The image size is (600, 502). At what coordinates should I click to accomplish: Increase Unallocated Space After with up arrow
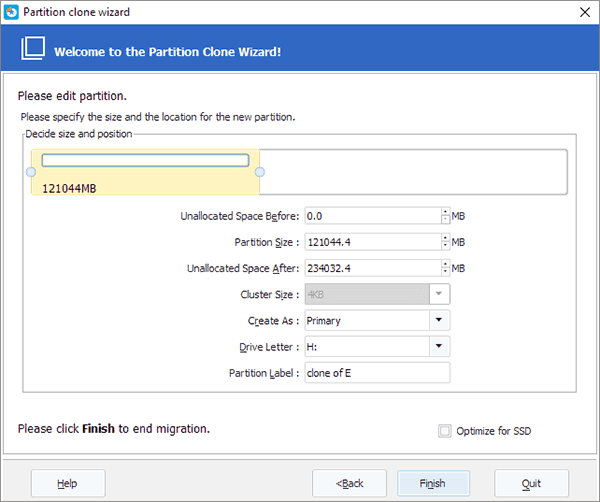(x=444, y=264)
